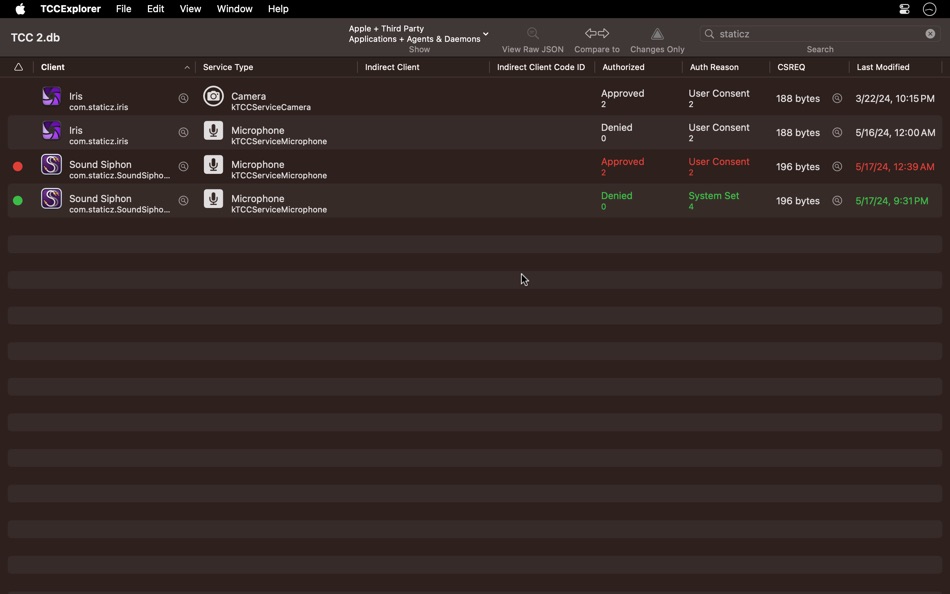Select the green Denied status text
This screenshot has height=594, width=950.
tap(616, 196)
